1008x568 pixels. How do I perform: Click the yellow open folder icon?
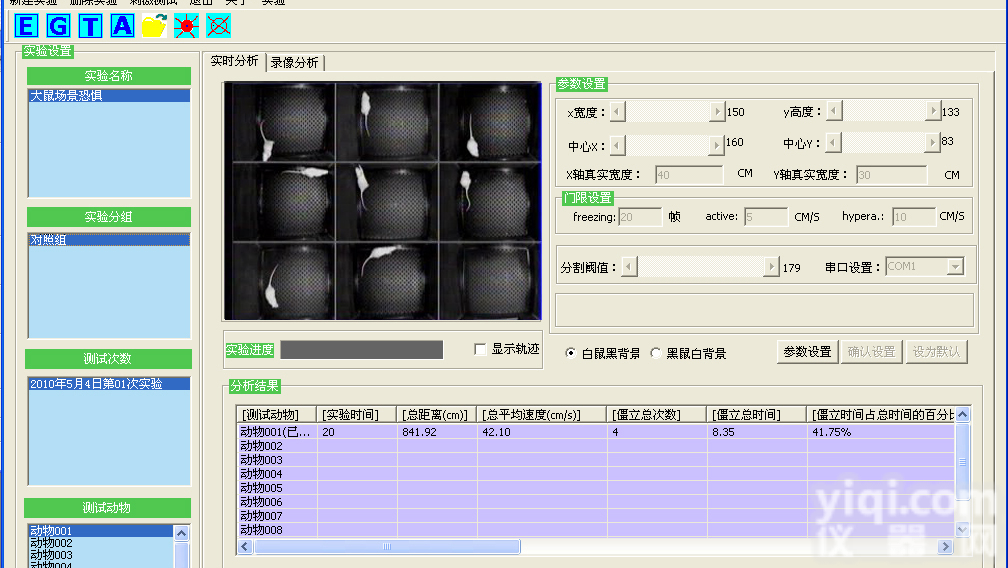point(153,26)
